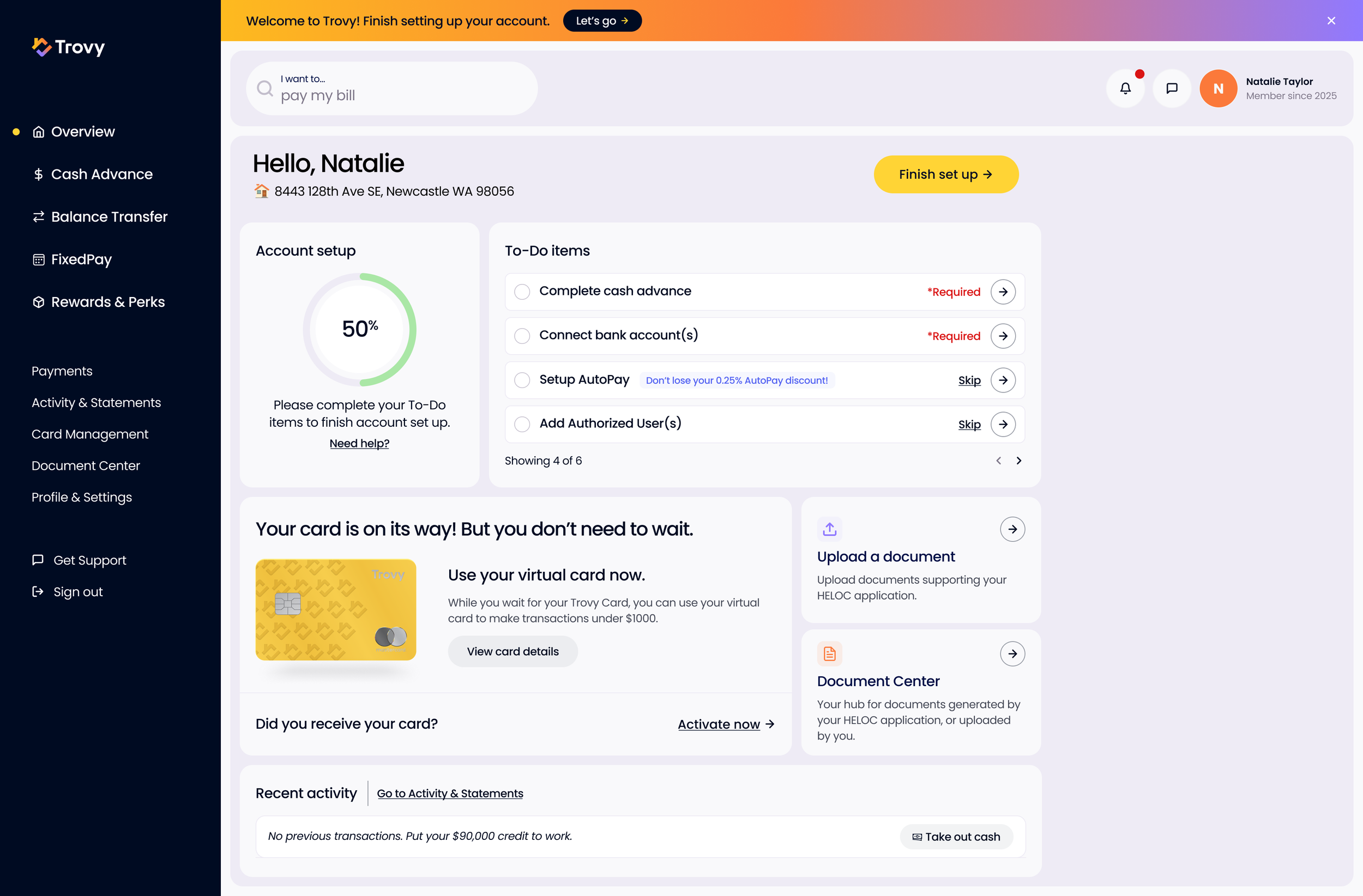The width and height of the screenshot is (1363, 896).
Task: Click Natalie Taylor's avatar
Action: point(1218,88)
